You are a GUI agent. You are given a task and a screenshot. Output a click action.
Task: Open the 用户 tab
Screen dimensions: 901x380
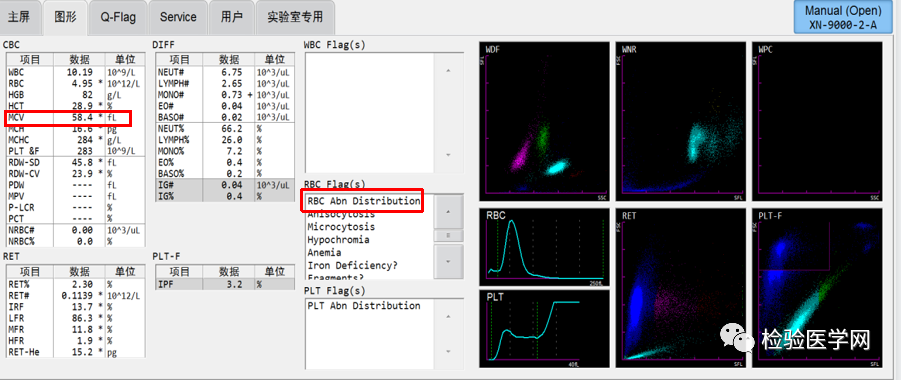tap(231, 17)
